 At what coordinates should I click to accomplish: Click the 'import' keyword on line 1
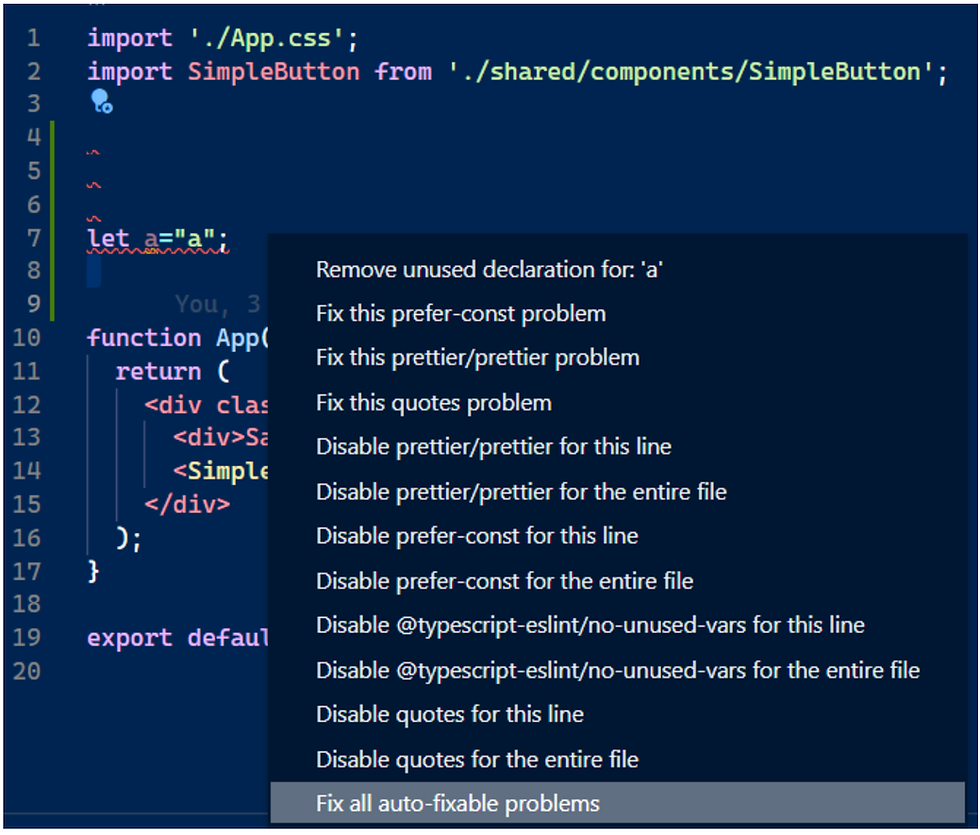(x=129, y=39)
